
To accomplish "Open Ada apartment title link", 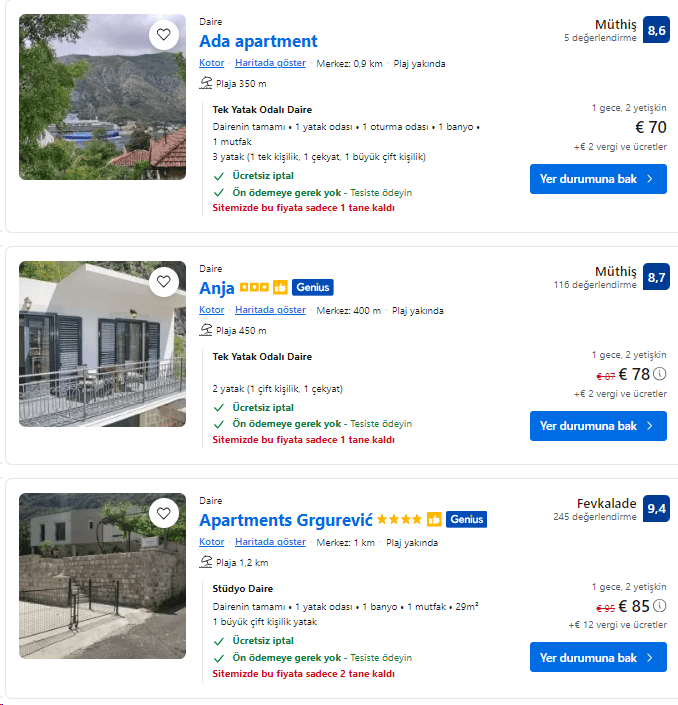I will click(x=258, y=41).
